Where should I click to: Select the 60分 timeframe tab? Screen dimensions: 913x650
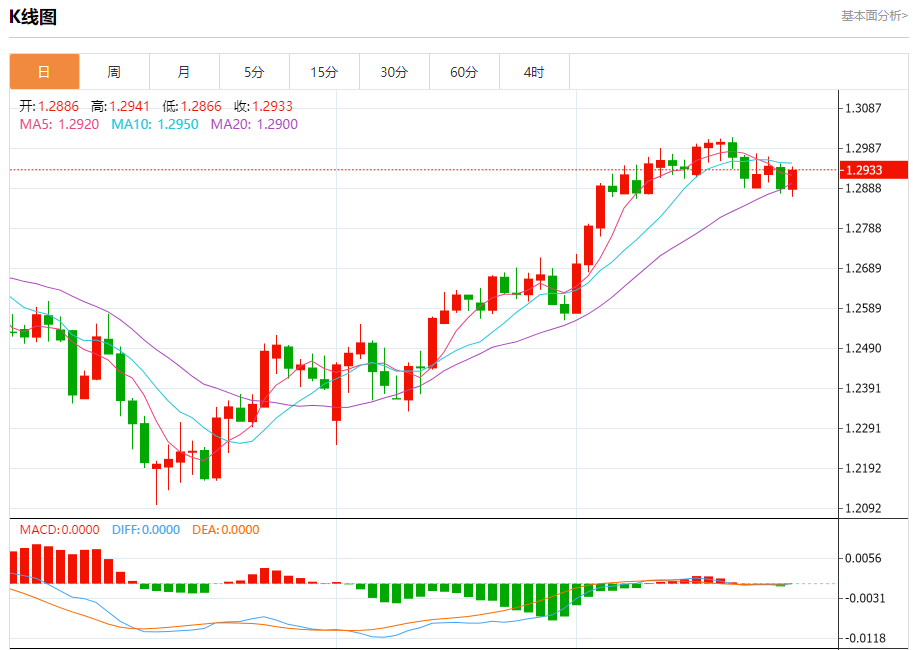(464, 72)
